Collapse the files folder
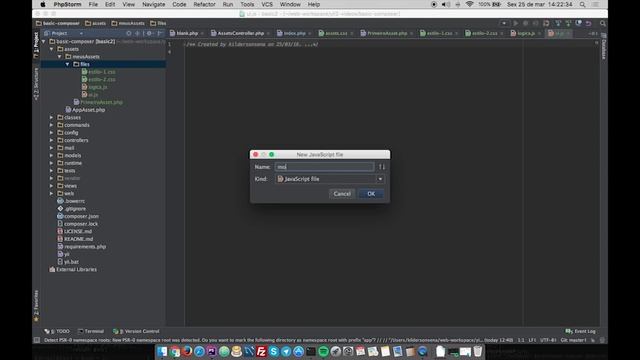The height and width of the screenshot is (360, 640). (67, 64)
